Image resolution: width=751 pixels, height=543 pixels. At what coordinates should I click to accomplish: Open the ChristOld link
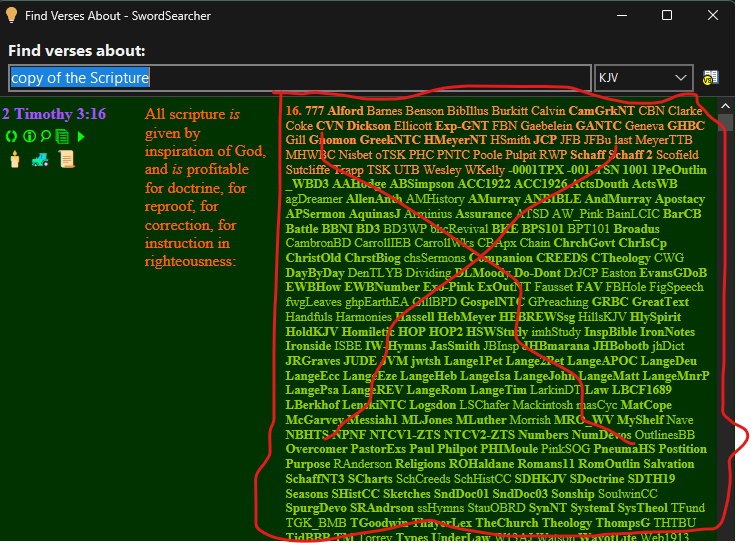(313, 258)
